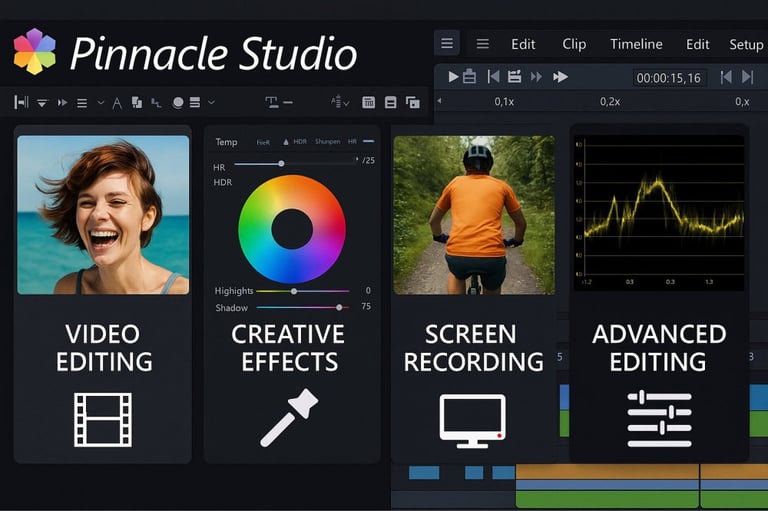This screenshot has height=511, width=768.
Task: Click the overlapping pages copy icon
Action: point(137,102)
